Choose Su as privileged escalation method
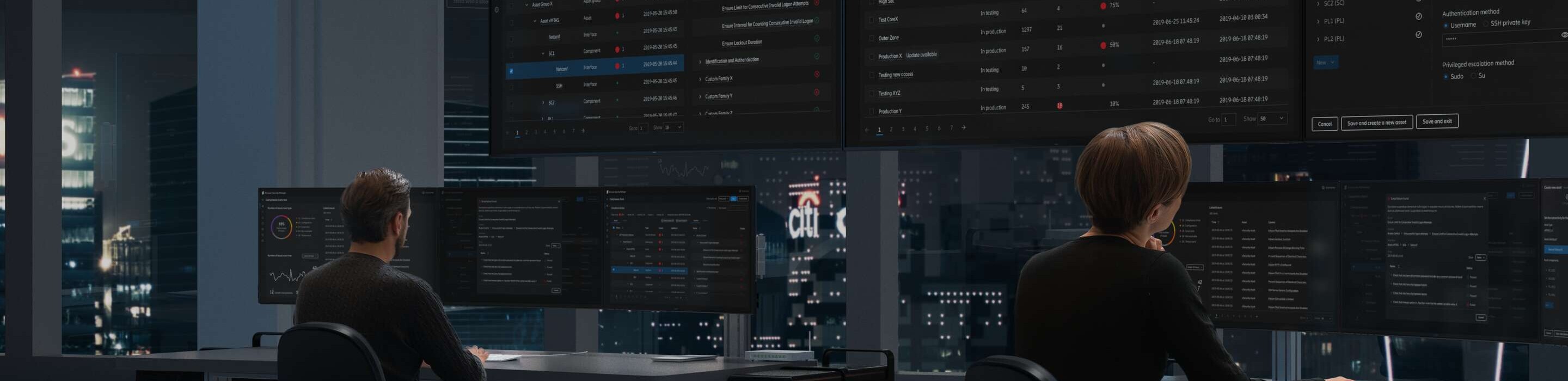This screenshot has height=381, width=1568. pyautogui.click(x=1474, y=76)
